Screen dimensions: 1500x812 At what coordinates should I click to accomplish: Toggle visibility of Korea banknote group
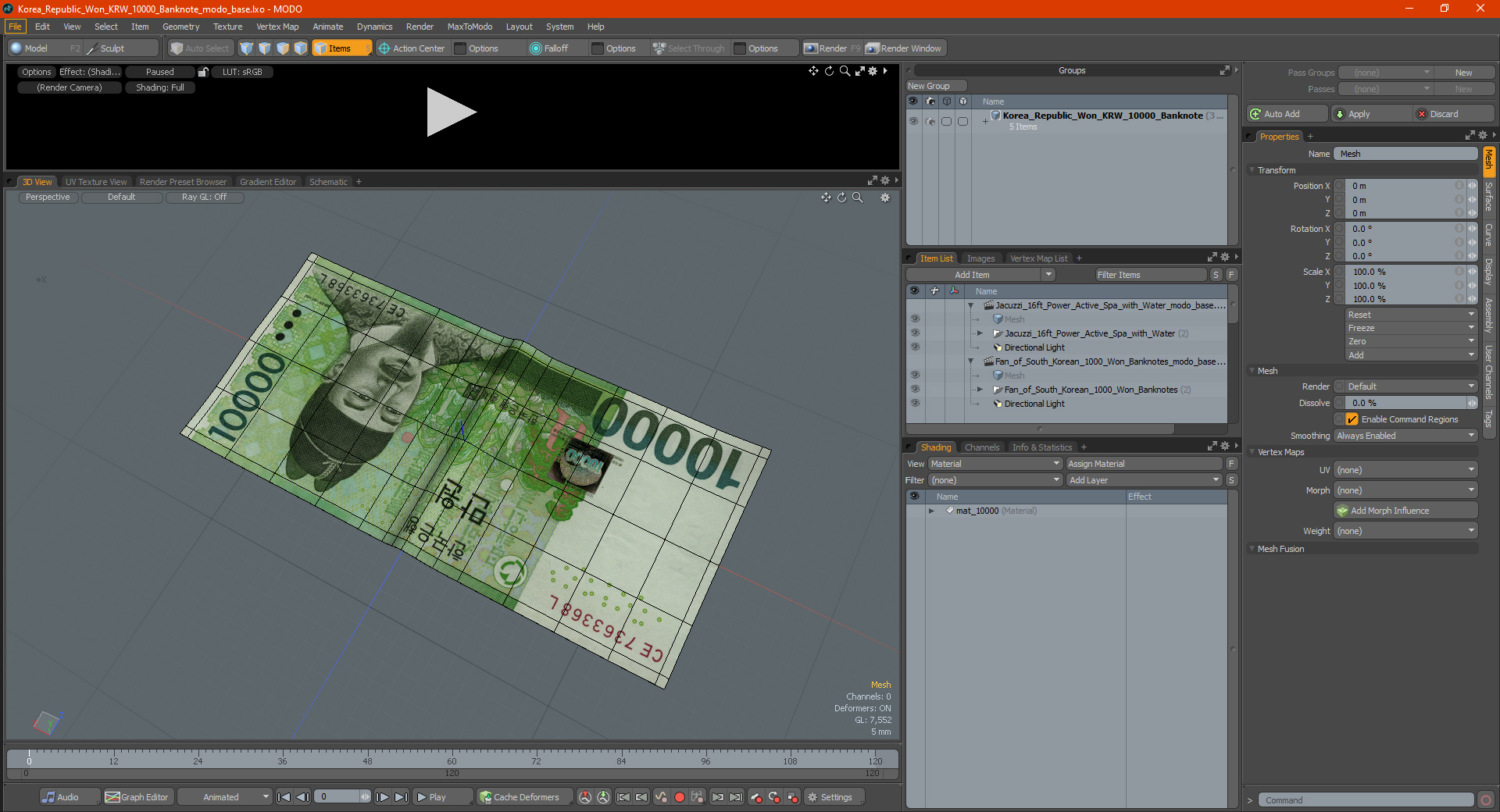(x=913, y=121)
